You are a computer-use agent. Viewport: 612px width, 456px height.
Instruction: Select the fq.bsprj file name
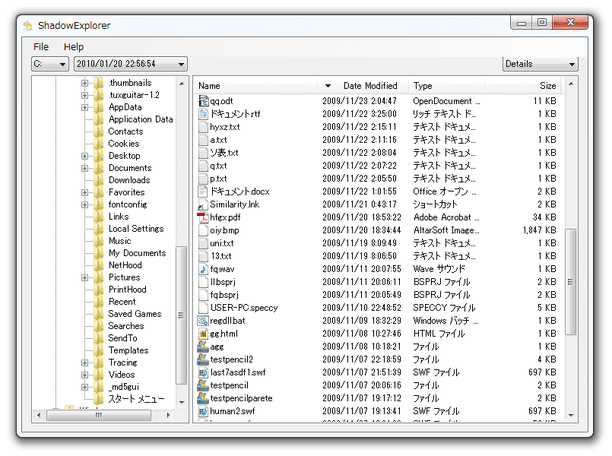pyautogui.click(x=224, y=295)
